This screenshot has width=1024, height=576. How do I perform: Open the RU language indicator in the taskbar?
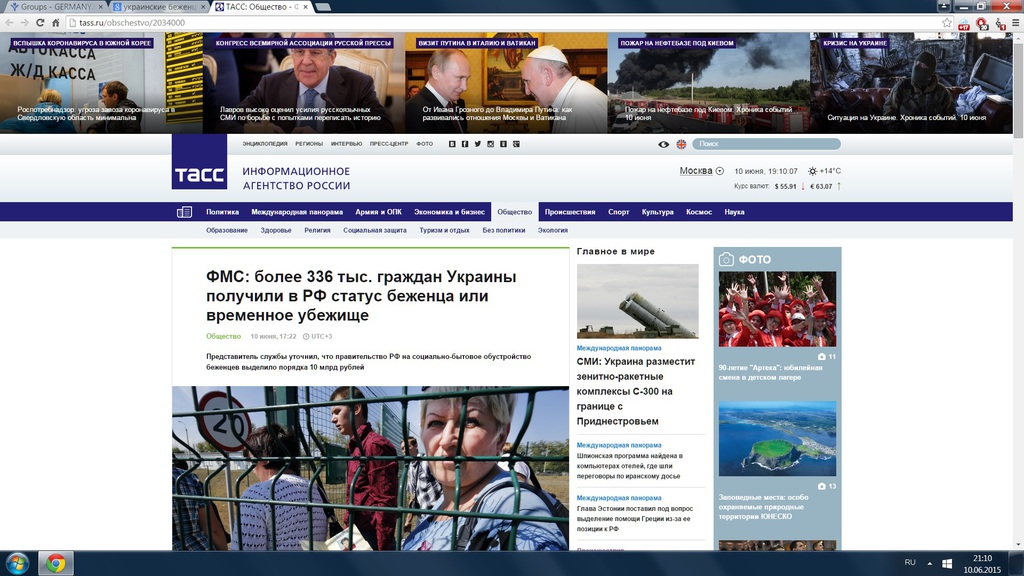910,562
